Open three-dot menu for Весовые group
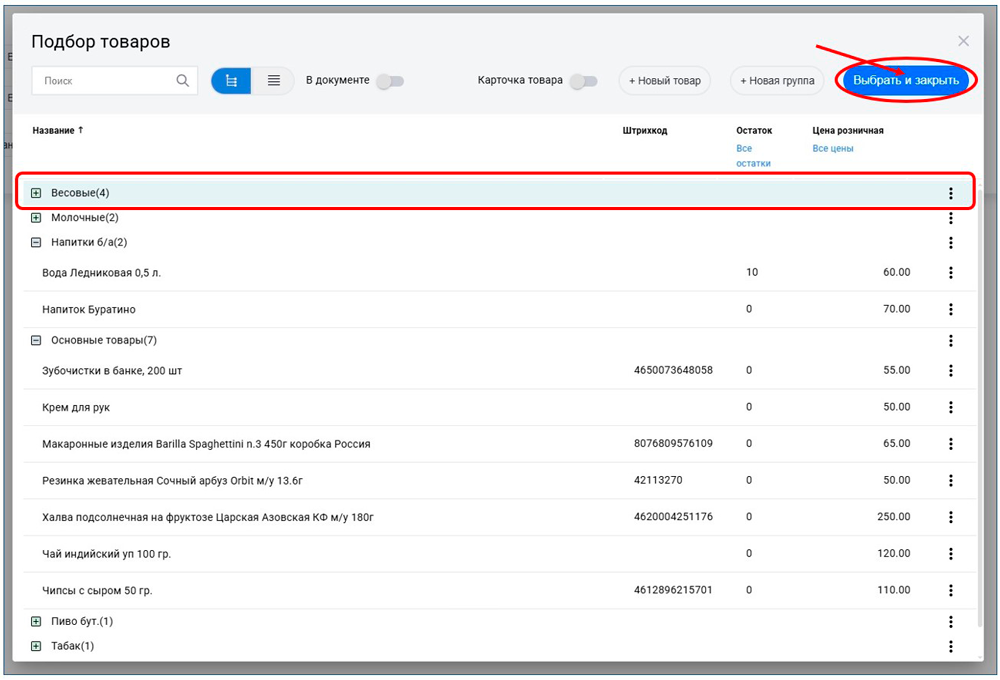This screenshot has width=1000, height=680. point(950,193)
